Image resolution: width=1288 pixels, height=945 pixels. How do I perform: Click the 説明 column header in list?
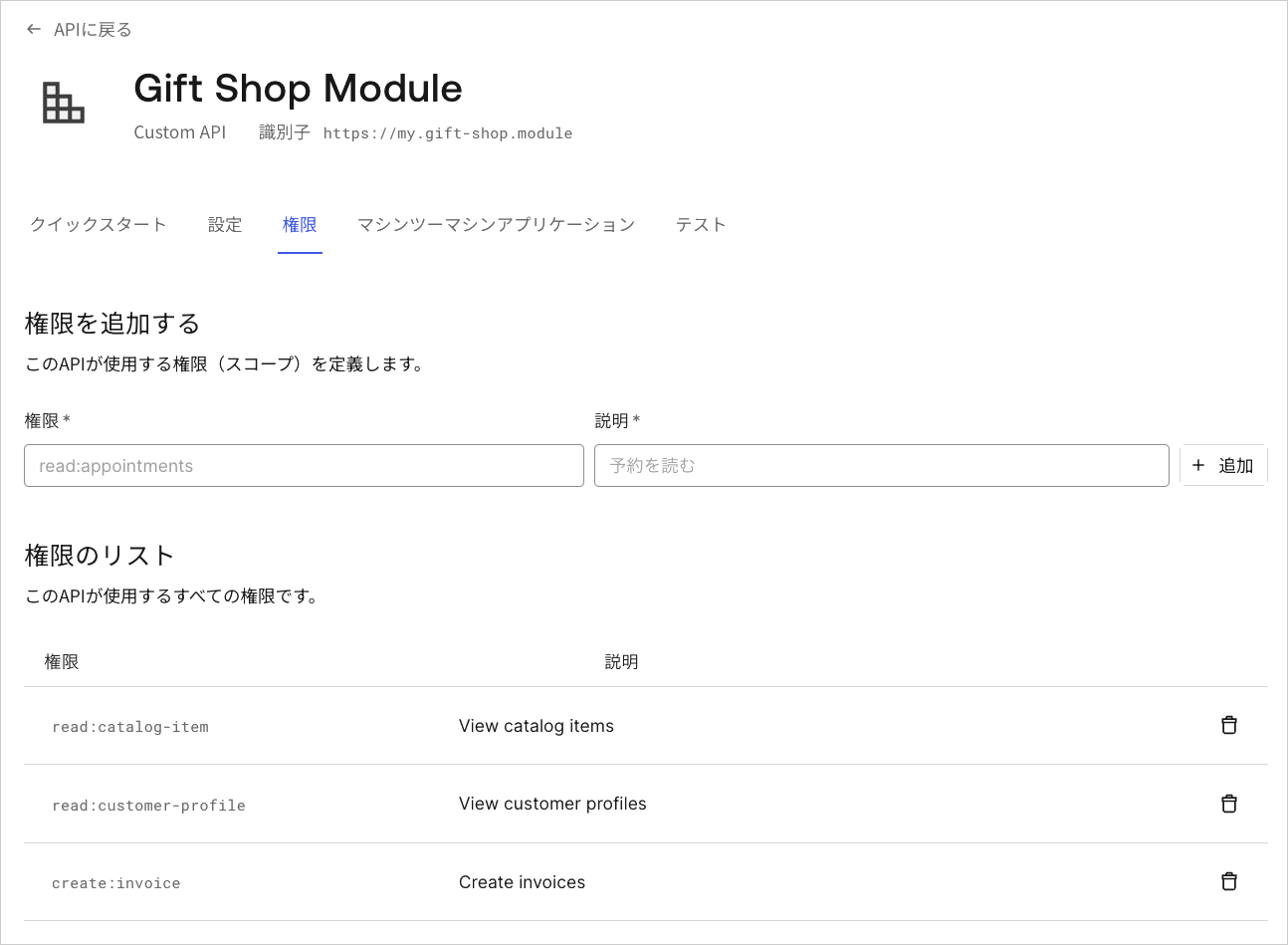pos(622,662)
